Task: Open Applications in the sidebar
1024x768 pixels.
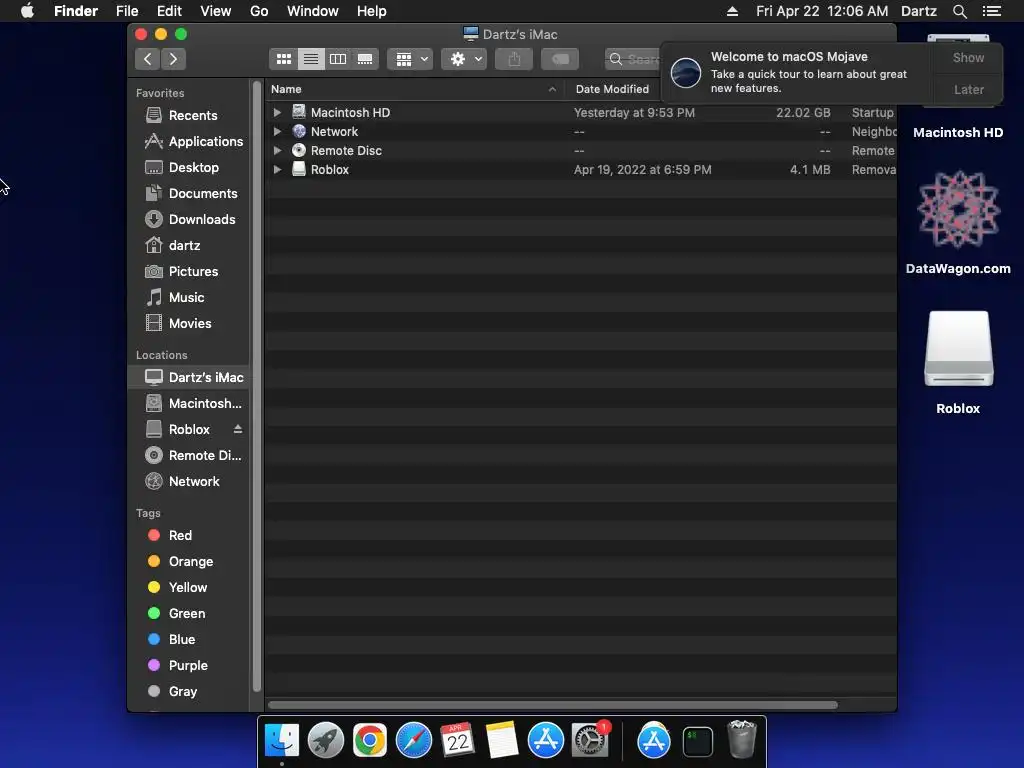Action: [x=188, y=142]
